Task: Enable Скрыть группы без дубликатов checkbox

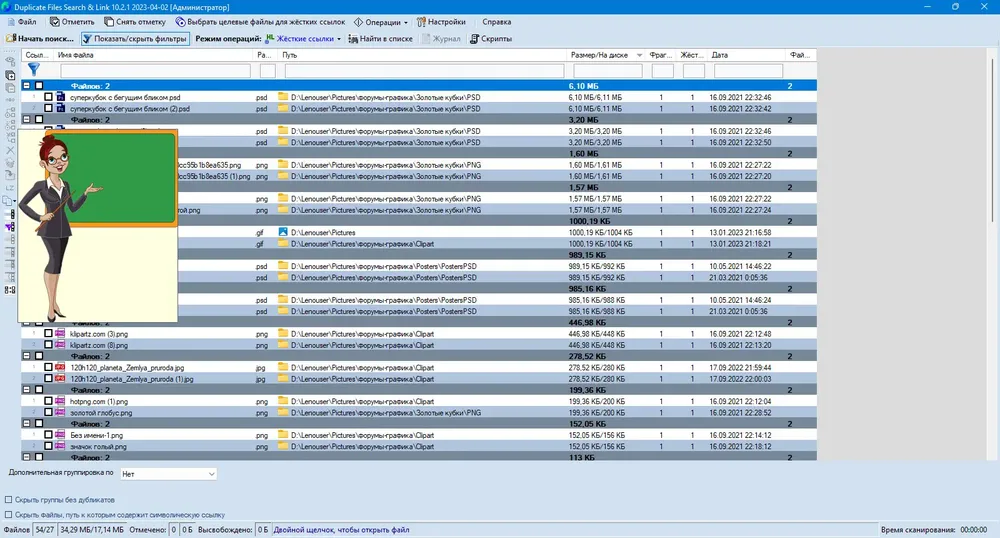Action: pos(9,500)
